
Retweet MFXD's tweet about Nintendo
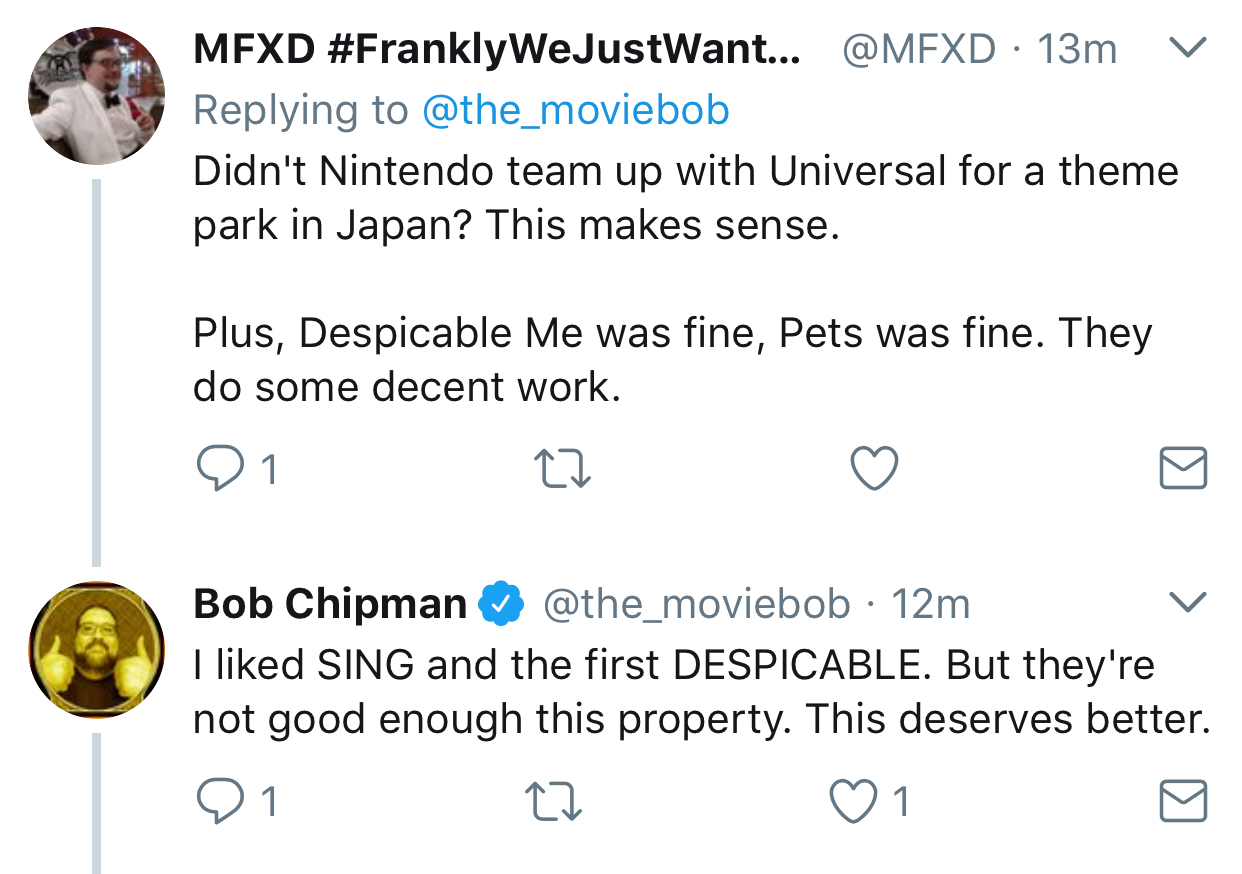click(x=563, y=468)
